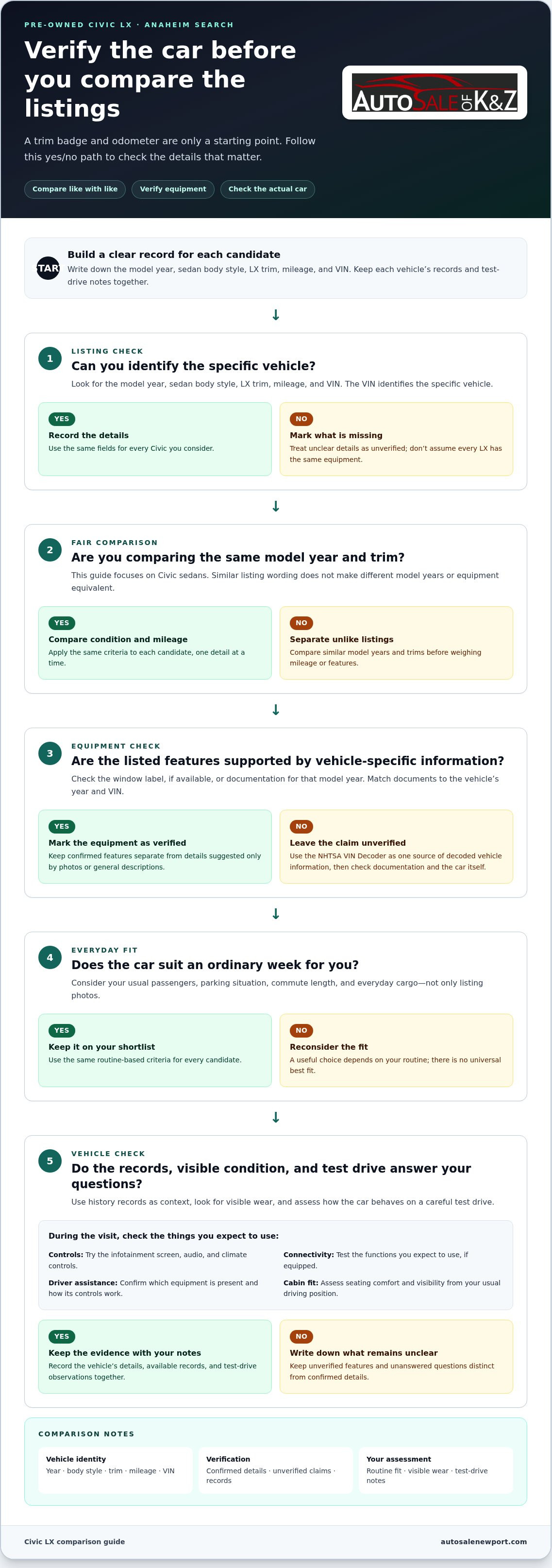Click the Write down what remains unclear card

[396, 1356]
